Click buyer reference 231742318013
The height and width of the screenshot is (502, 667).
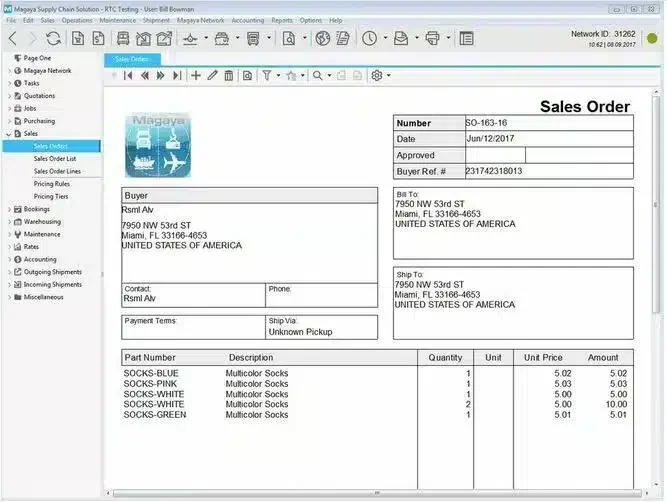(494, 171)
